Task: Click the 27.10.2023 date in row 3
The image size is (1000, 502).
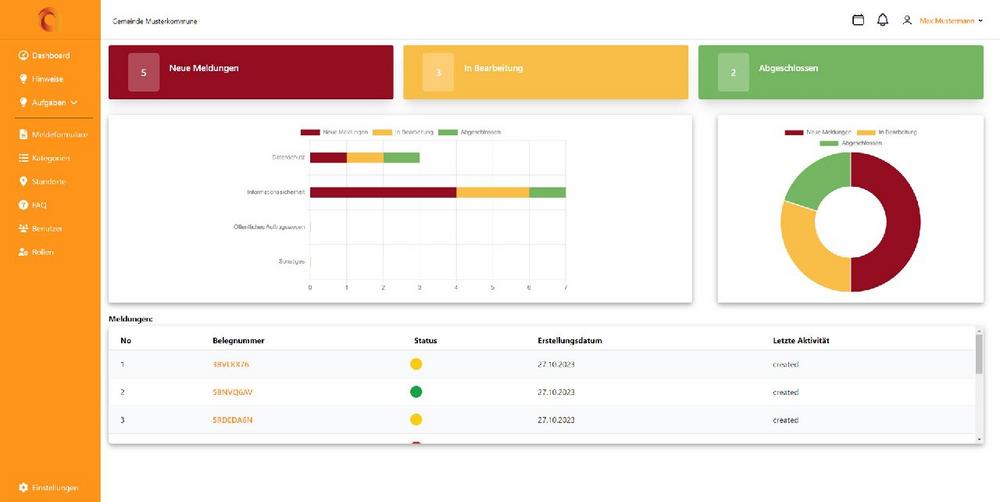Action: tap(556, 420)
